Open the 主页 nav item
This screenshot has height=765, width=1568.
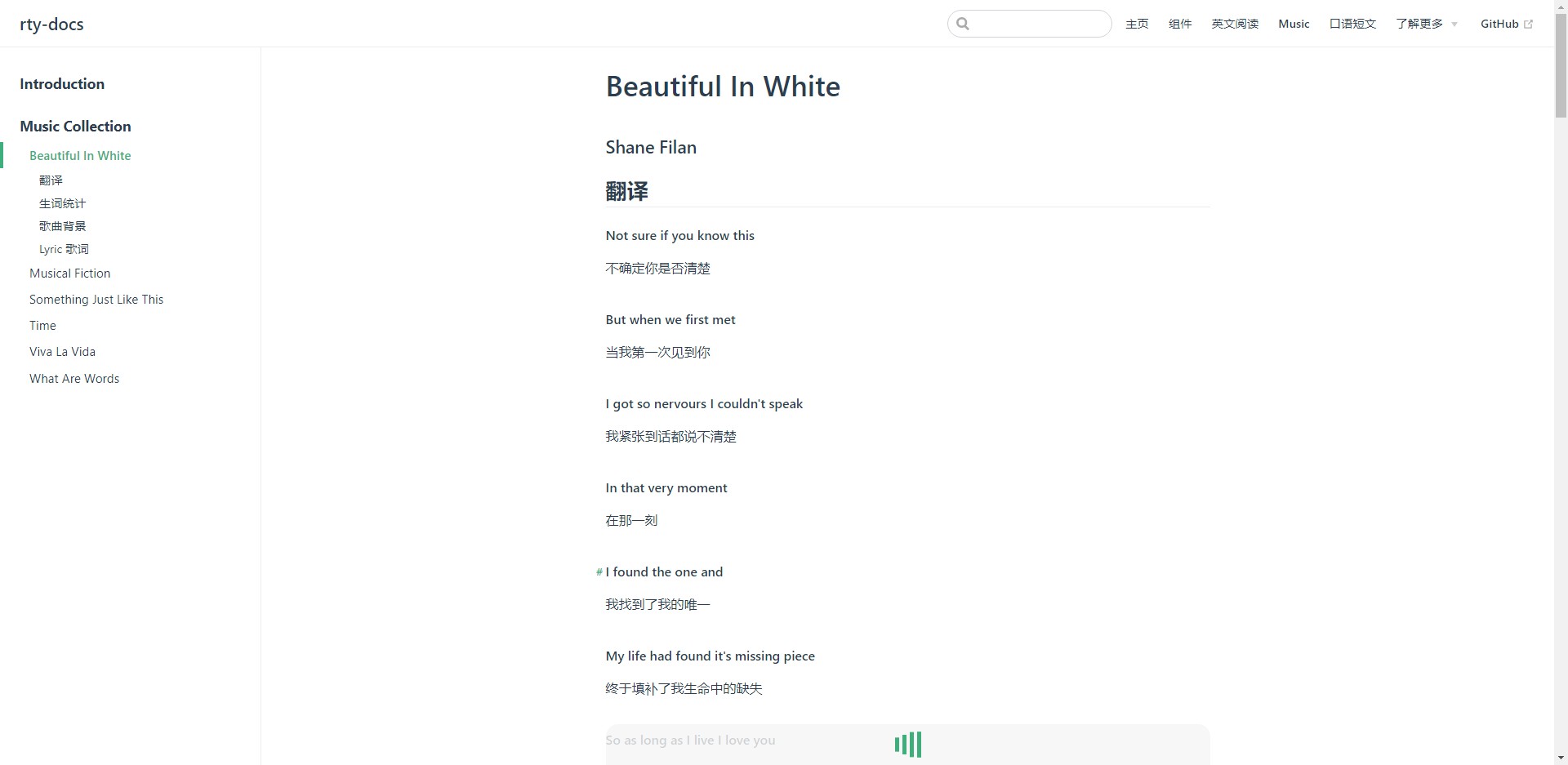(1137, 24)
